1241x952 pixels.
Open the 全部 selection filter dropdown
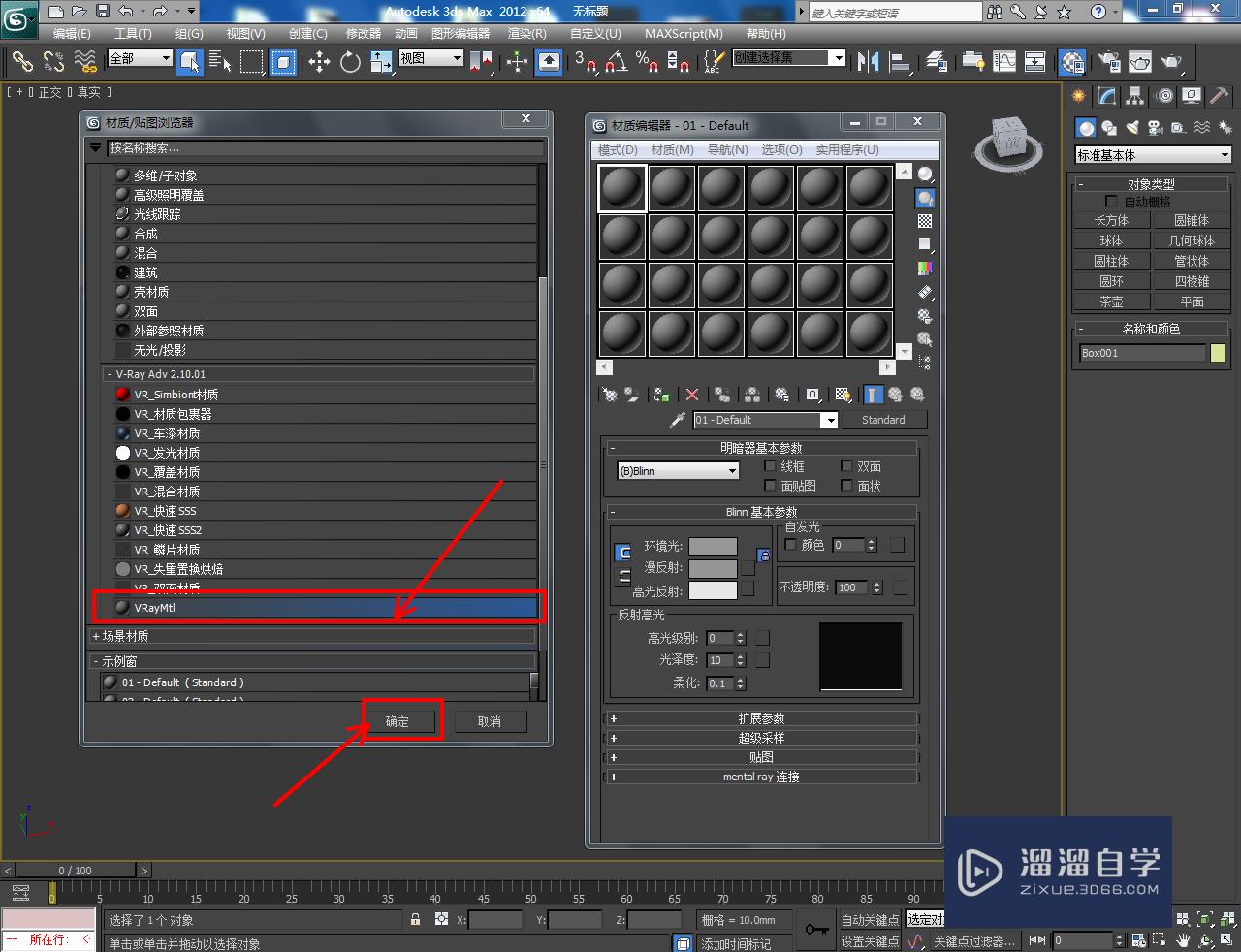pyautogui.click(x=141, y=58)
